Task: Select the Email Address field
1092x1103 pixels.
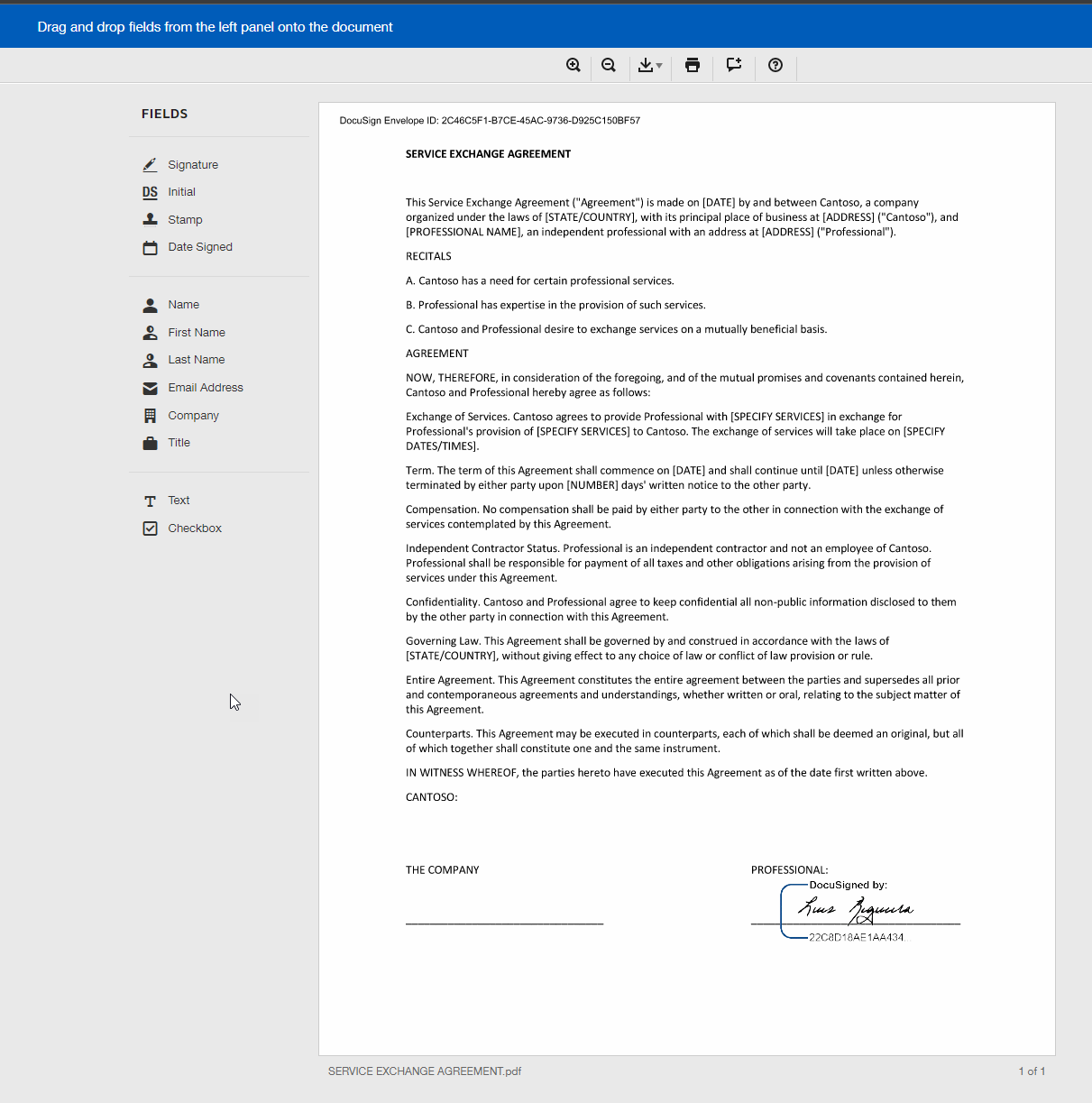Action: pos(205,388)
